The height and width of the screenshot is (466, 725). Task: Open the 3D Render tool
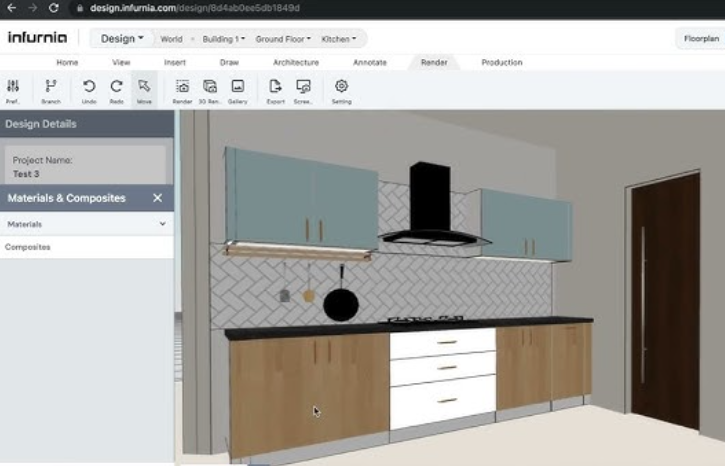(x=210, y=91)
